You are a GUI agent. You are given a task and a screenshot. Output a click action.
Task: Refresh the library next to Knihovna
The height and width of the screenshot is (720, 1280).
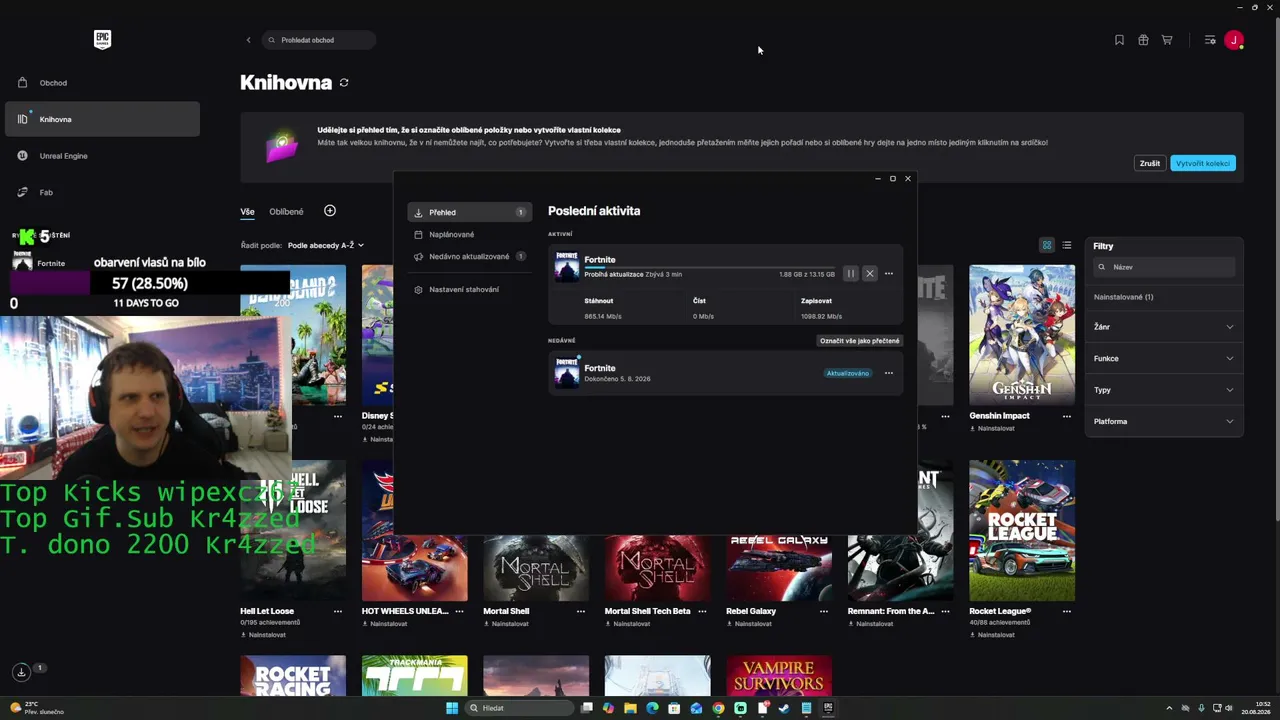coord(344,83)
